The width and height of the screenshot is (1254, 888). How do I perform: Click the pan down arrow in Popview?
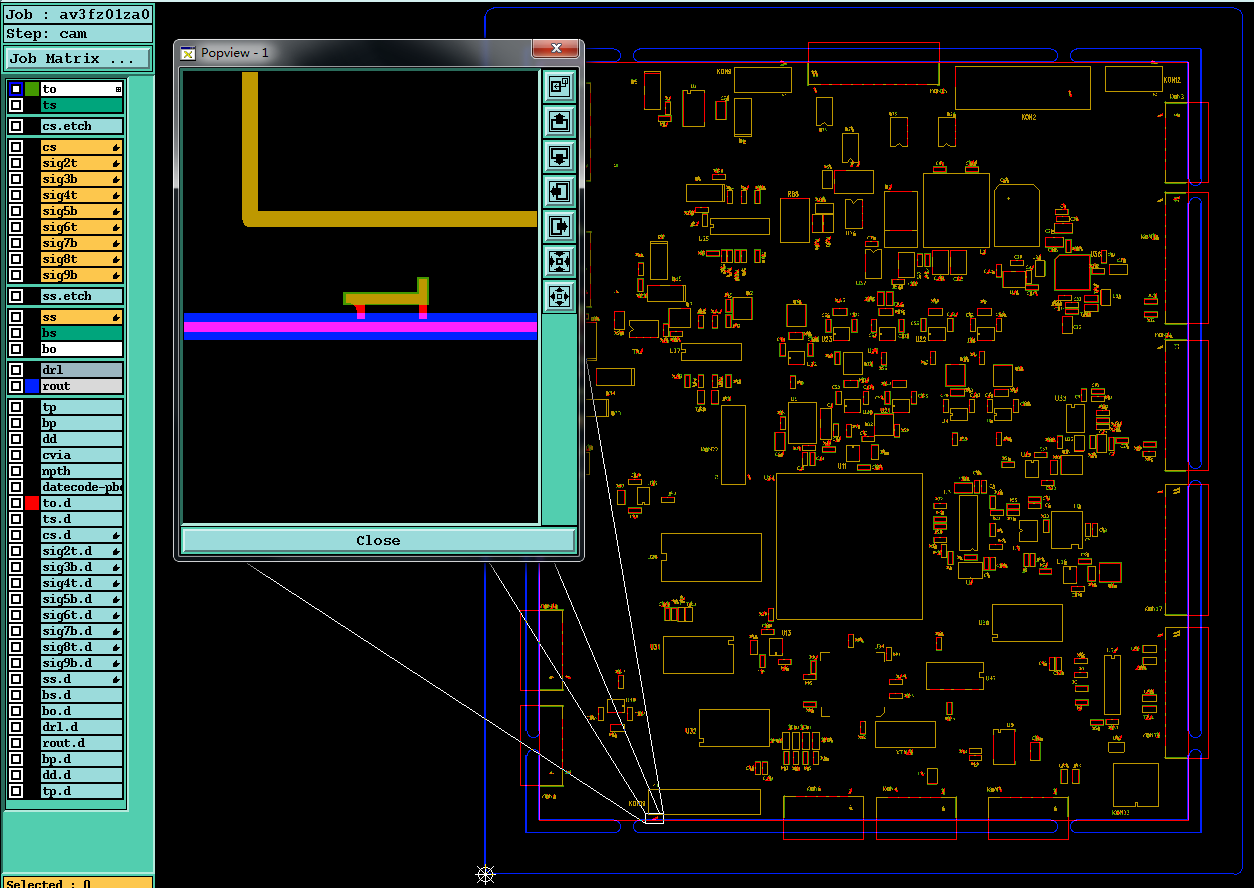[560, 156]
